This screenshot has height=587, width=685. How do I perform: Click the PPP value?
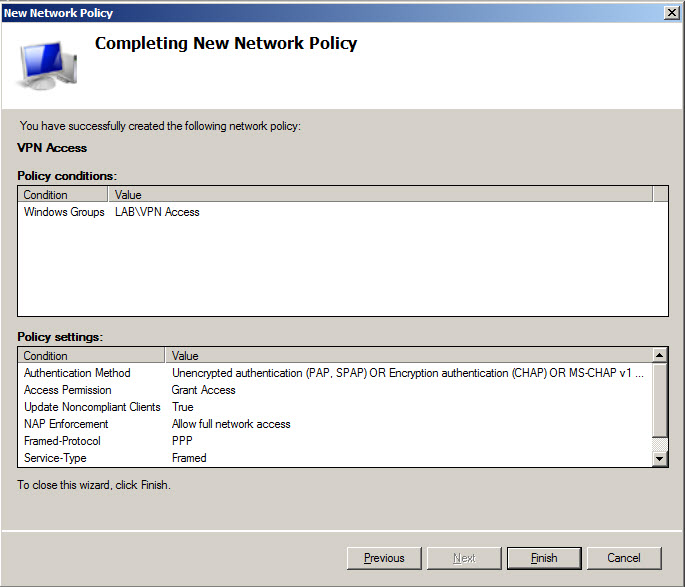pyautogui.click(x=182, y=441)
